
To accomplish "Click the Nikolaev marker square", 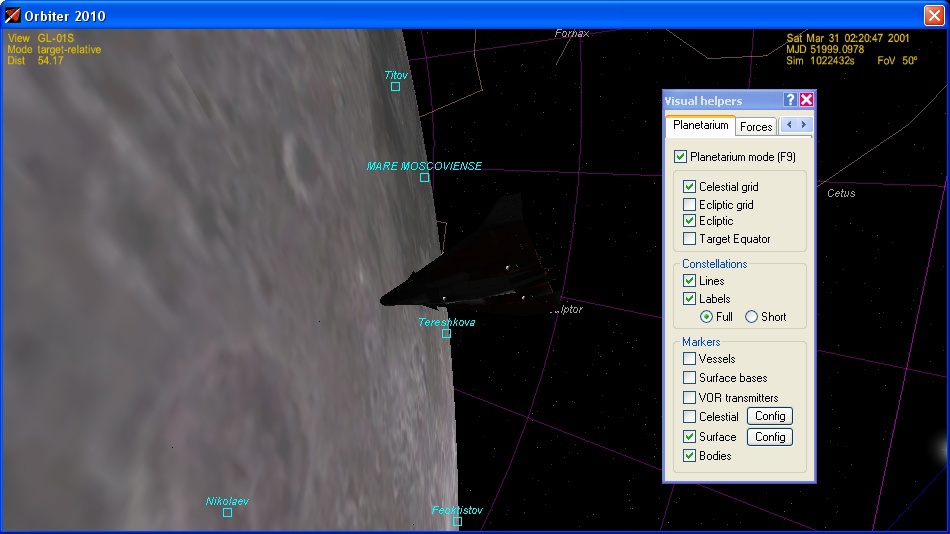I will [227, 513].
